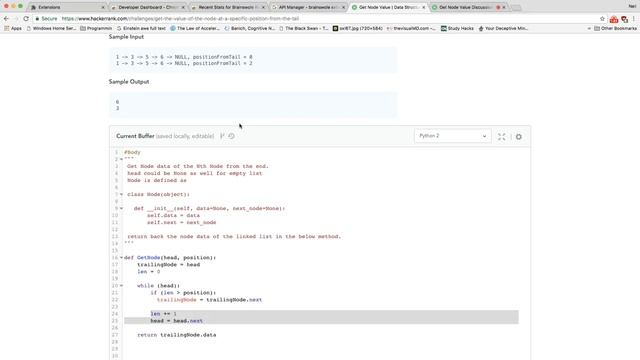Toggle fullscreen editor mode icon
Viewport: 640px width, 360px height.
pyautogui.click(x=502, y=137)
